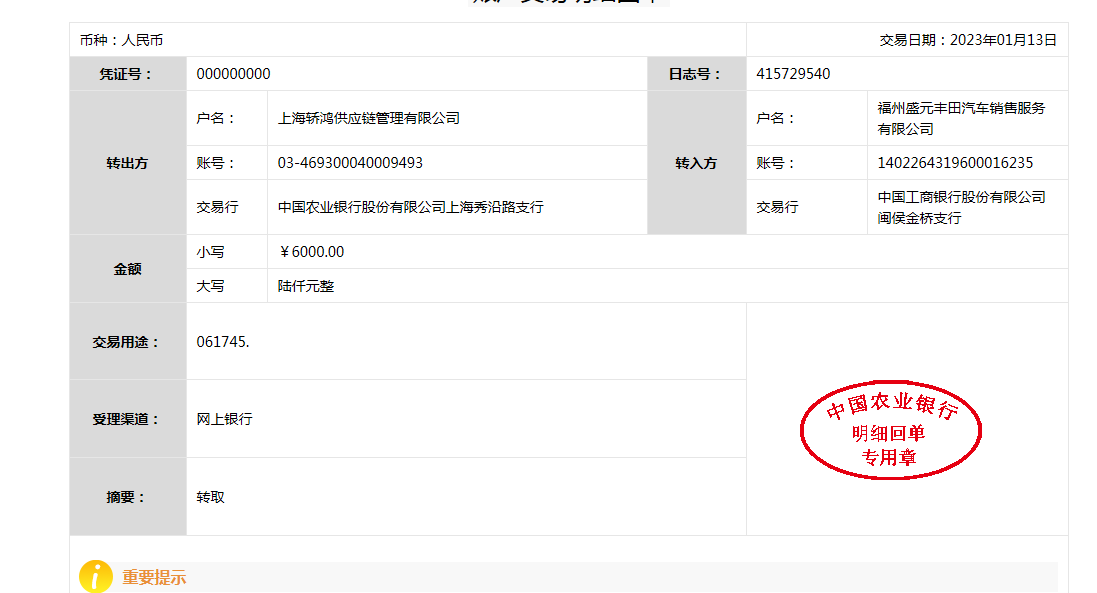Click the payer bank 上海秀沿路支行
The image size is (1097, 593).
(410, 207)
